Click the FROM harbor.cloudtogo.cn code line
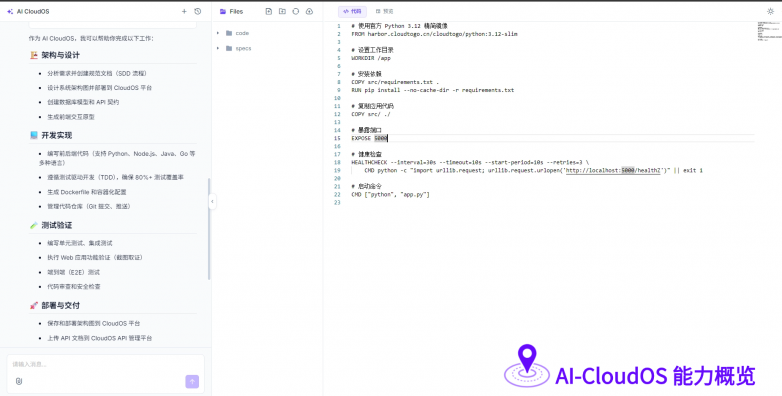Image resolution: width=782 pixels, height=396 pixels. (434, 34)
